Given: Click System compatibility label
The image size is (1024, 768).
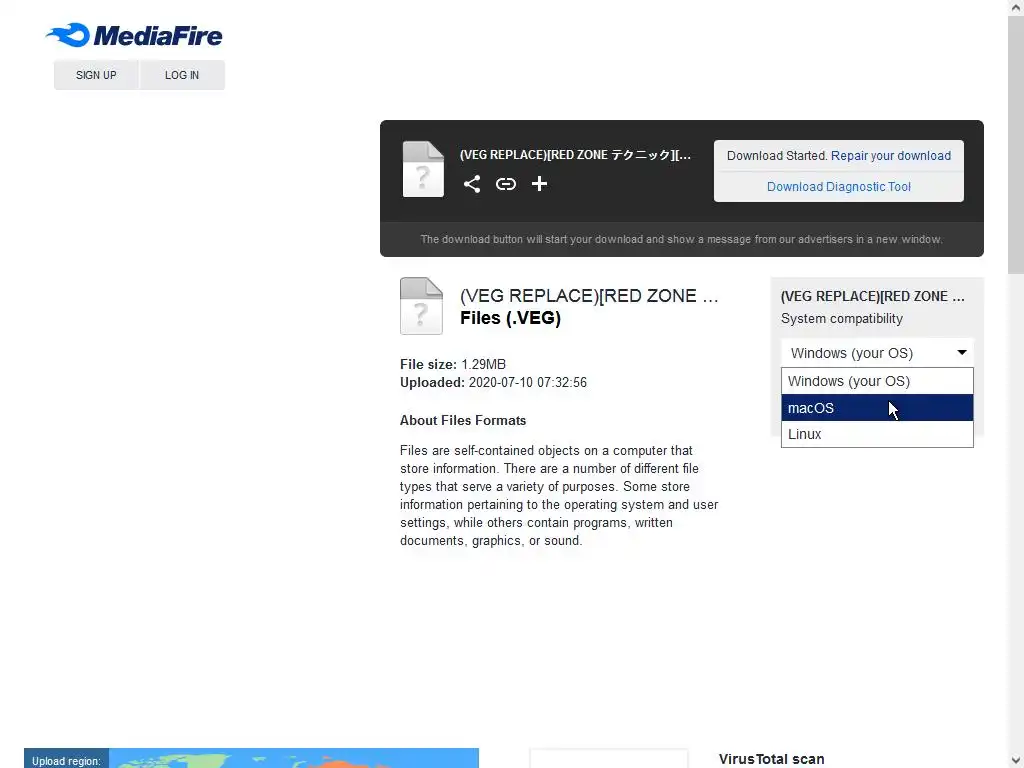Looking at the screenshot, I should click(x=842, y=319).
